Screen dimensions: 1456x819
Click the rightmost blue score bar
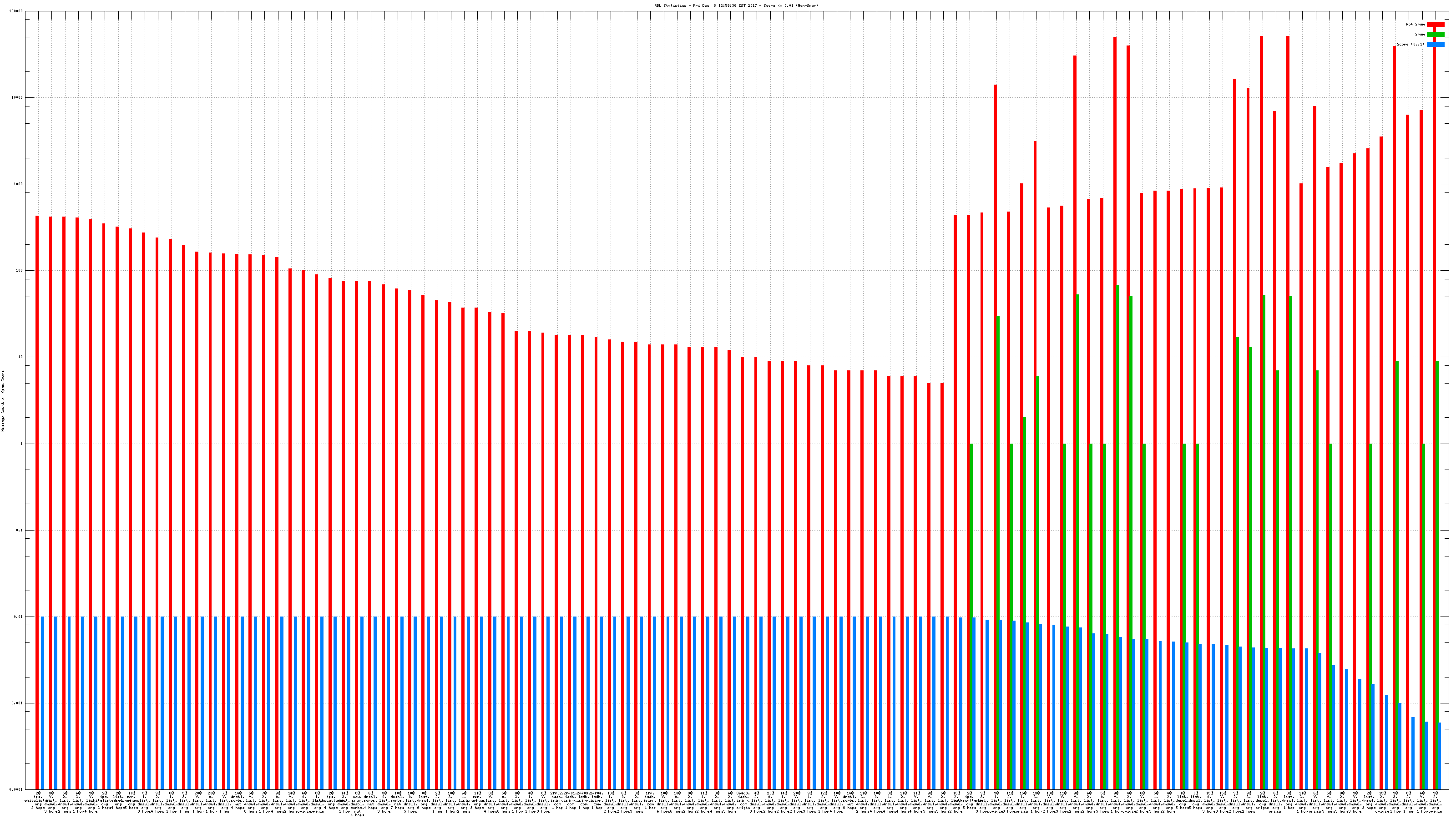click(1440, 756)
